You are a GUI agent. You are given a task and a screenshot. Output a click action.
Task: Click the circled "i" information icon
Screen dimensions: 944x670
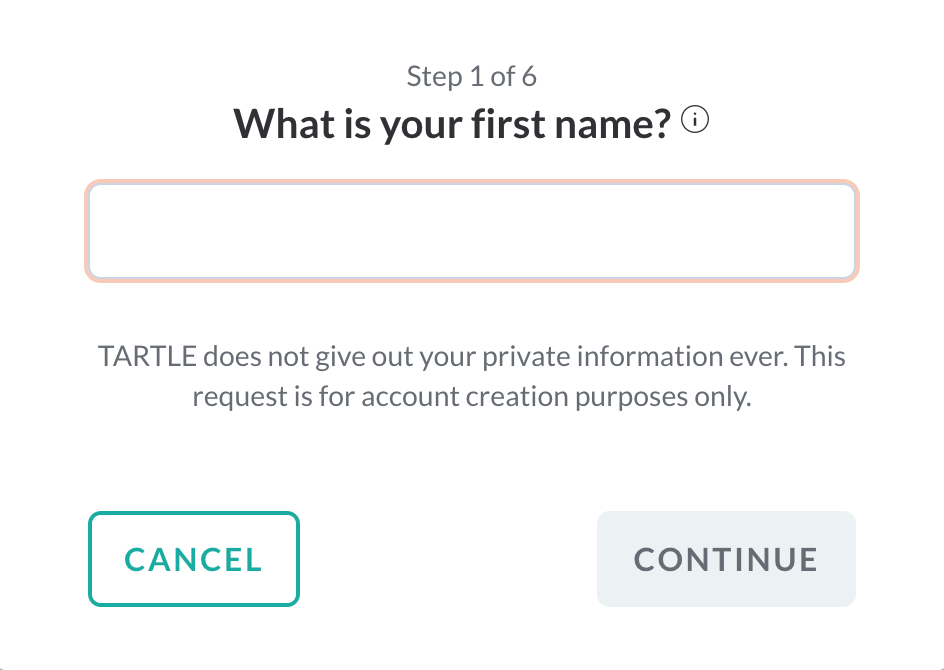click(696, 121)
